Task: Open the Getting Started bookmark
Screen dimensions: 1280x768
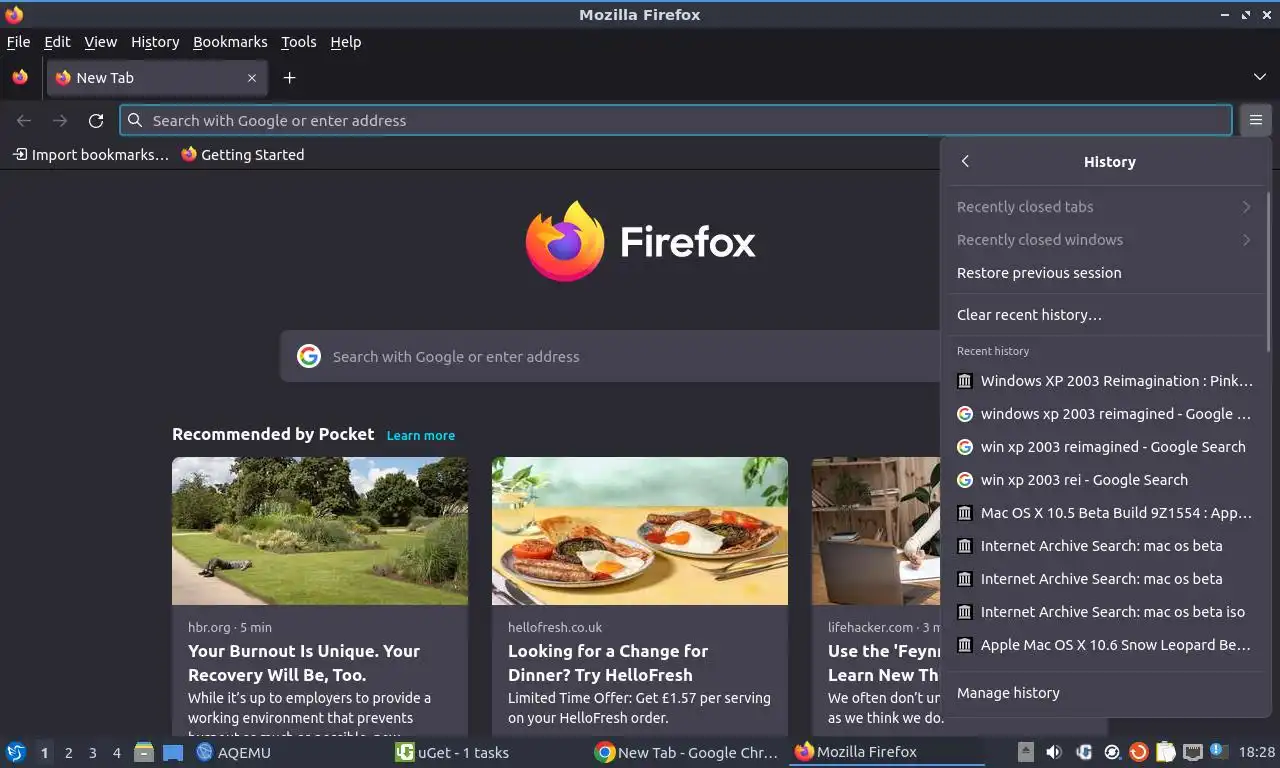Action: point(242,154)
